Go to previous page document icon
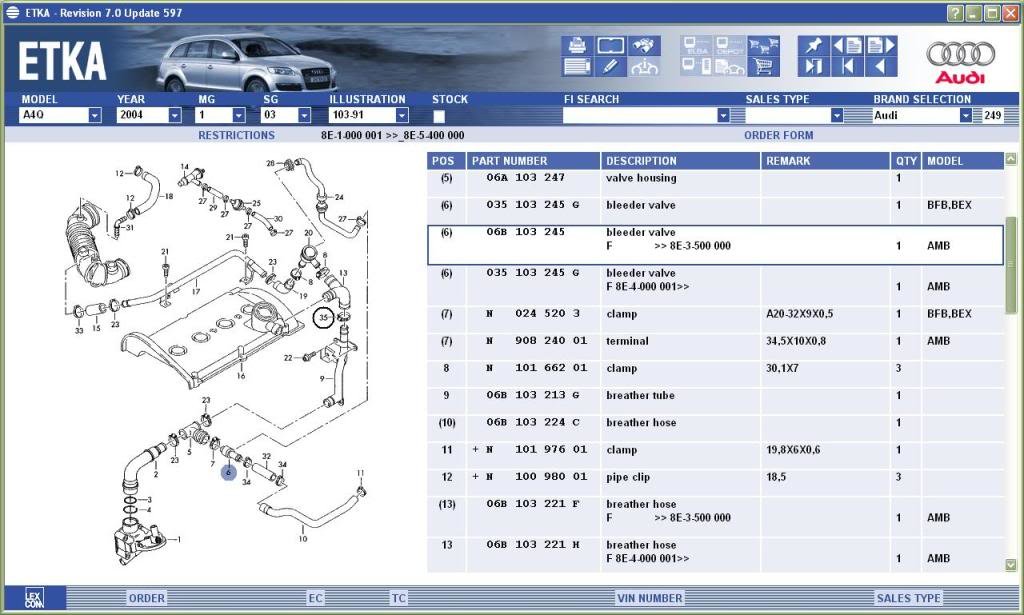The image size is (1024, 615). [x=847, y=45]
